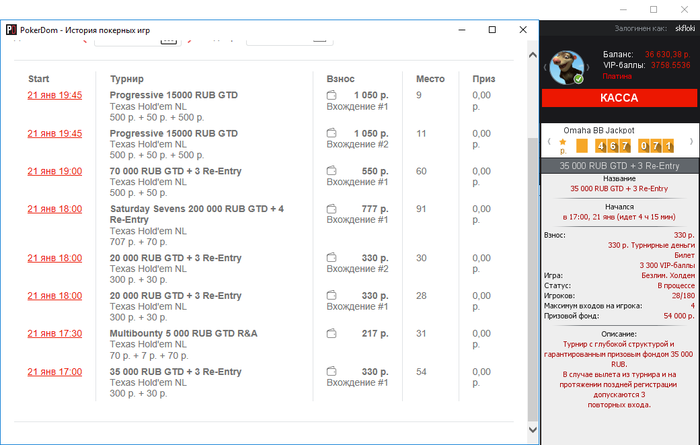Open 21 янв 19:45 link for place 9
Viewport: 700px width, 445px height.
[x=55, y=95]
